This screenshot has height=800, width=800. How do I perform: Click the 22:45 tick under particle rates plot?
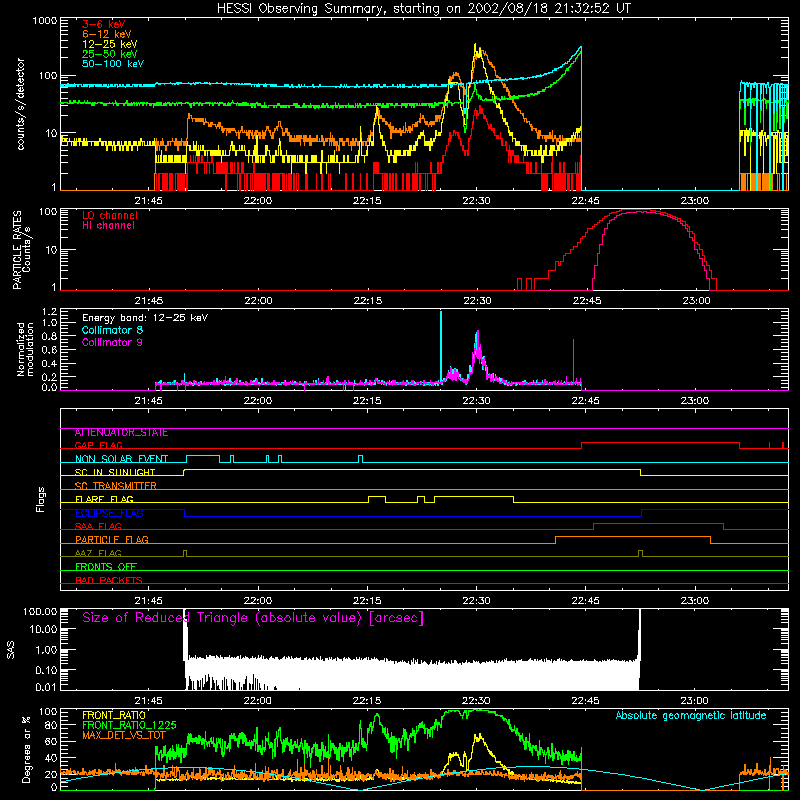(586, 301)
